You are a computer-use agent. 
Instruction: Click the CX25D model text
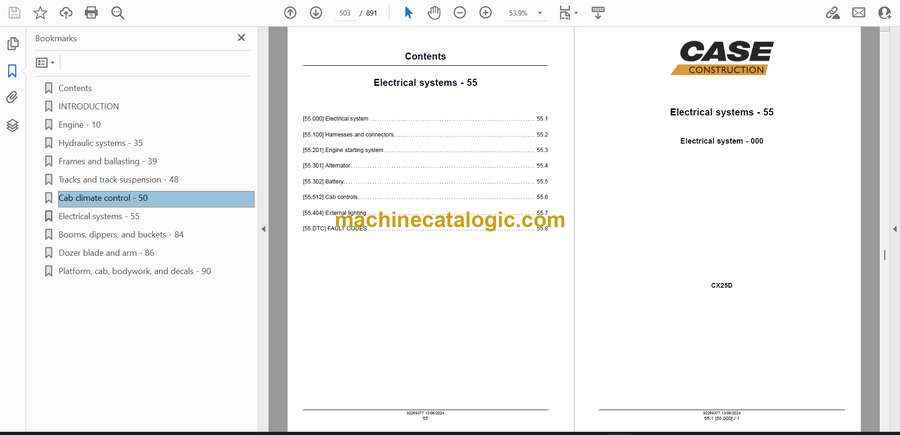tap(721, 285)
